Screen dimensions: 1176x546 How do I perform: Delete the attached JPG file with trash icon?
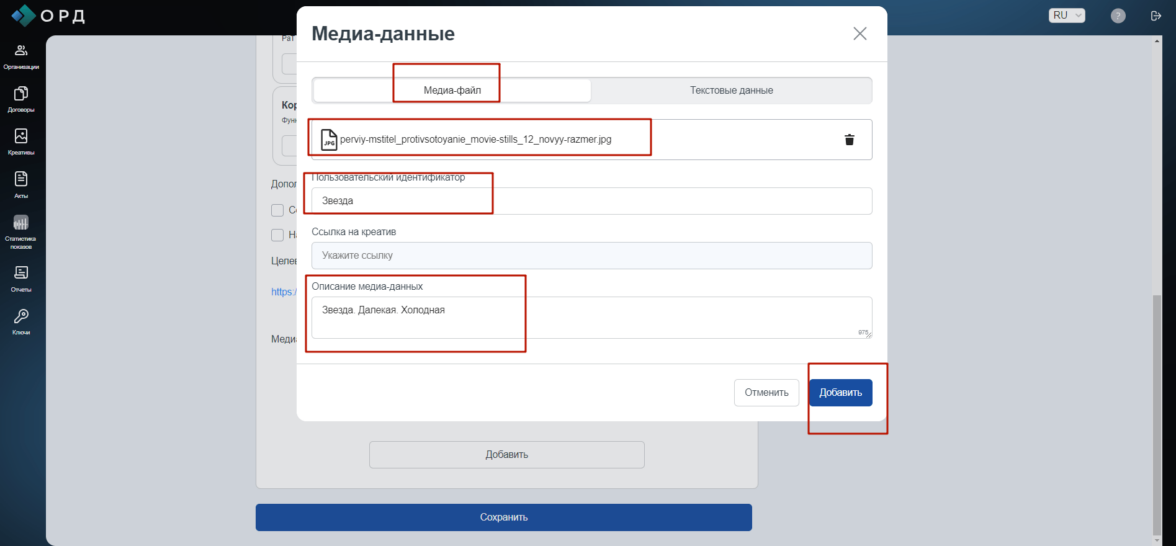click(849, 140)
